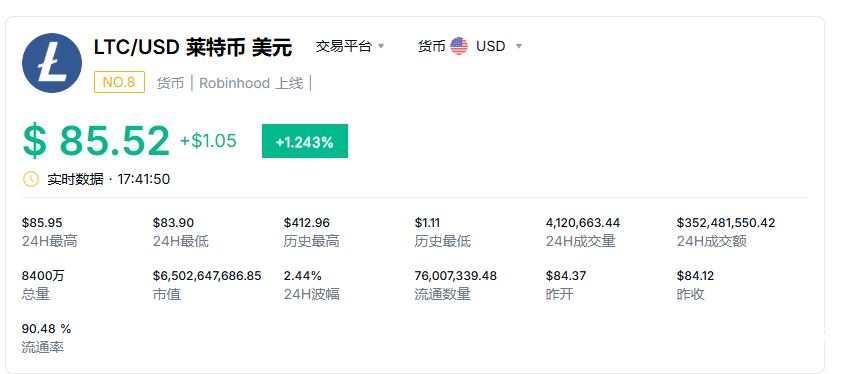Click the 历史最高 label
841x374 pixels.
(x=312, y=241)
